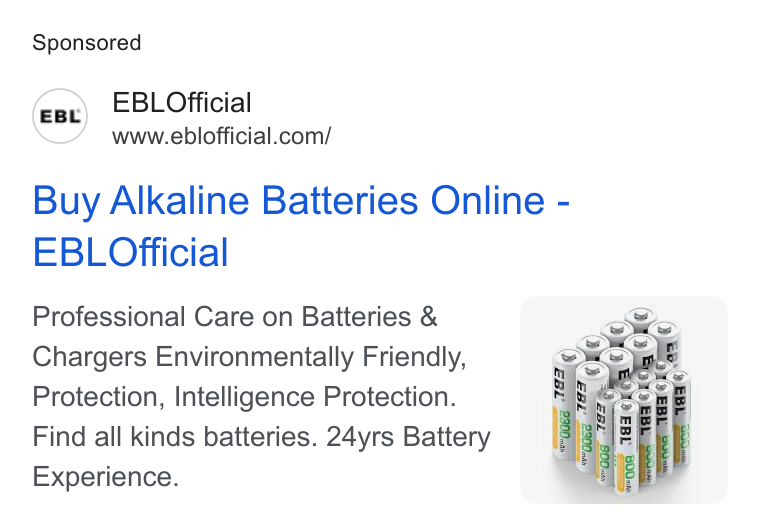
Task: Click the word Alkaline in the headline
Action: pyautogui.click(x=180, y=200)
